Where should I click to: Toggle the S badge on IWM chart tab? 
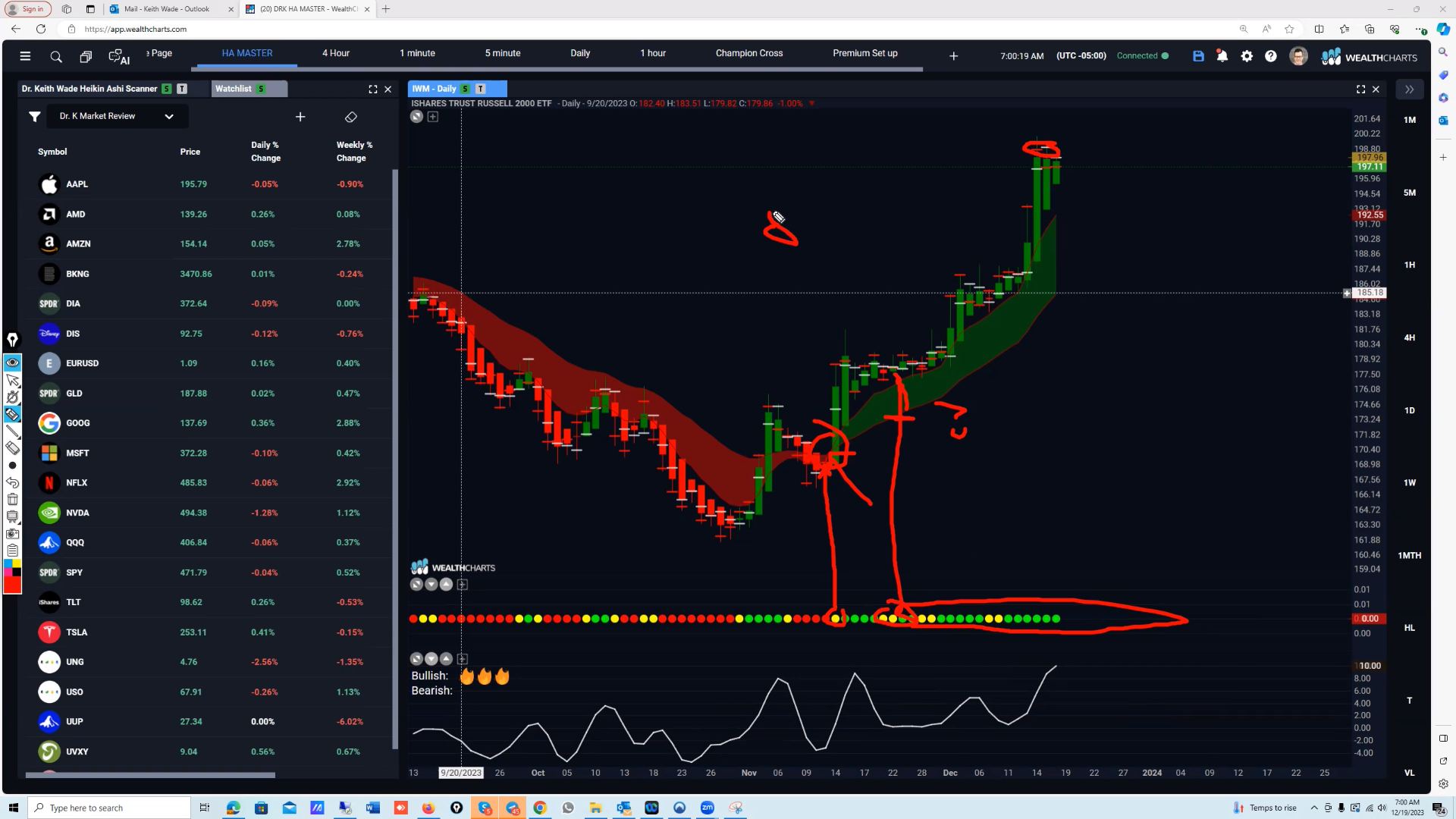click(x=466, y=89)
